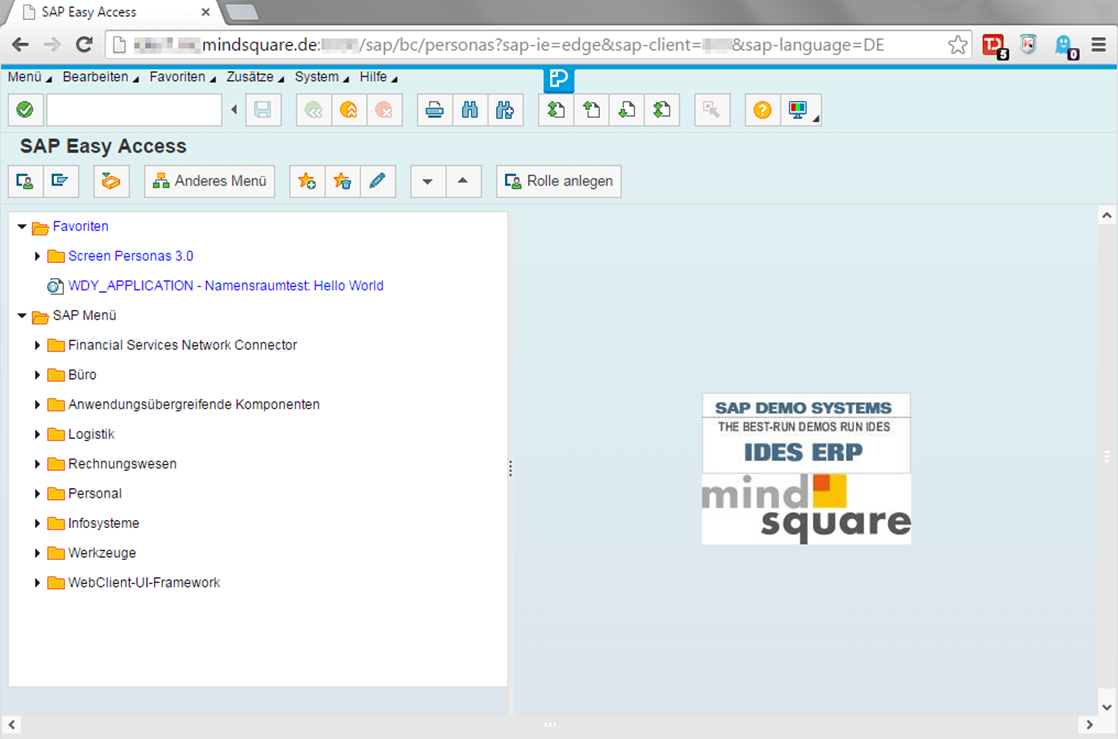1118x739 pixels.
Task: Expand the Rechnungswesen folder
Action: pyautogui.click(x=37, y=464)
